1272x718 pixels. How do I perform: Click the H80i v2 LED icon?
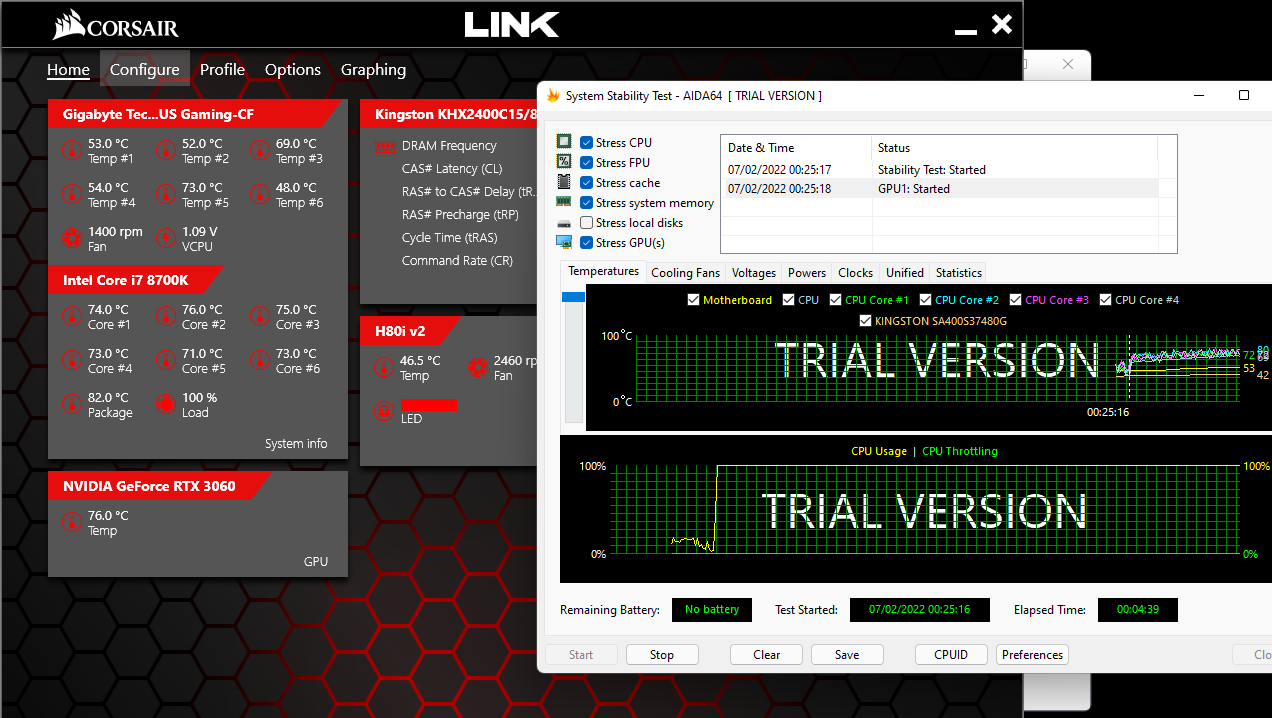pos(384,411)
